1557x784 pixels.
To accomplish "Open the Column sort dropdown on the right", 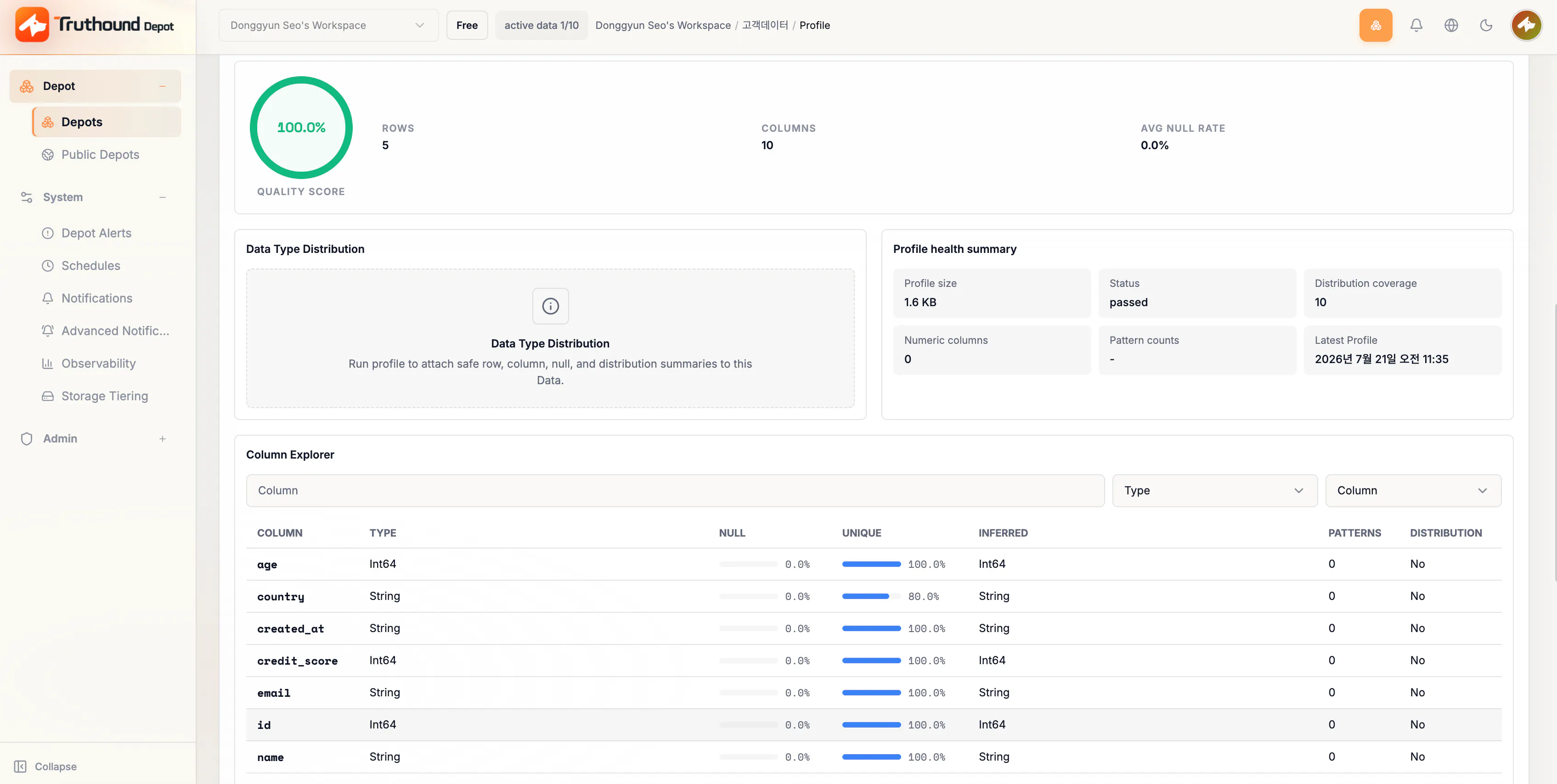I will [1412, 490].
